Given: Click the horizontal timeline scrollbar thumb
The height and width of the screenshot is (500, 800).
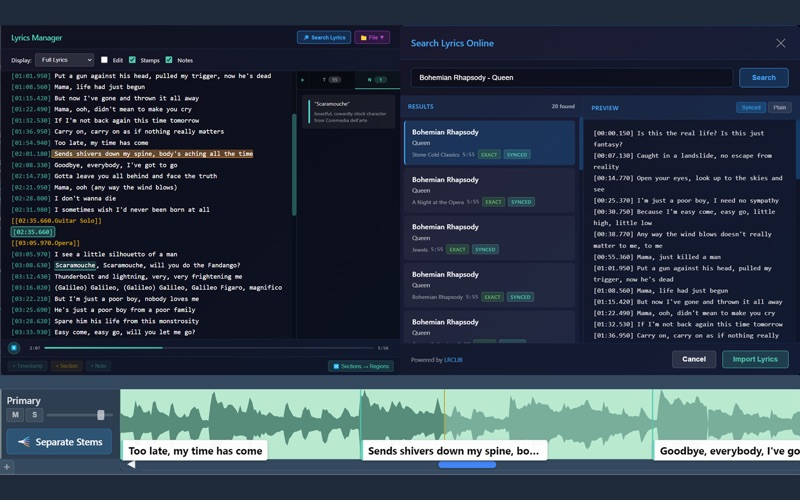Looking at the screenshot, I should point(467,465).
